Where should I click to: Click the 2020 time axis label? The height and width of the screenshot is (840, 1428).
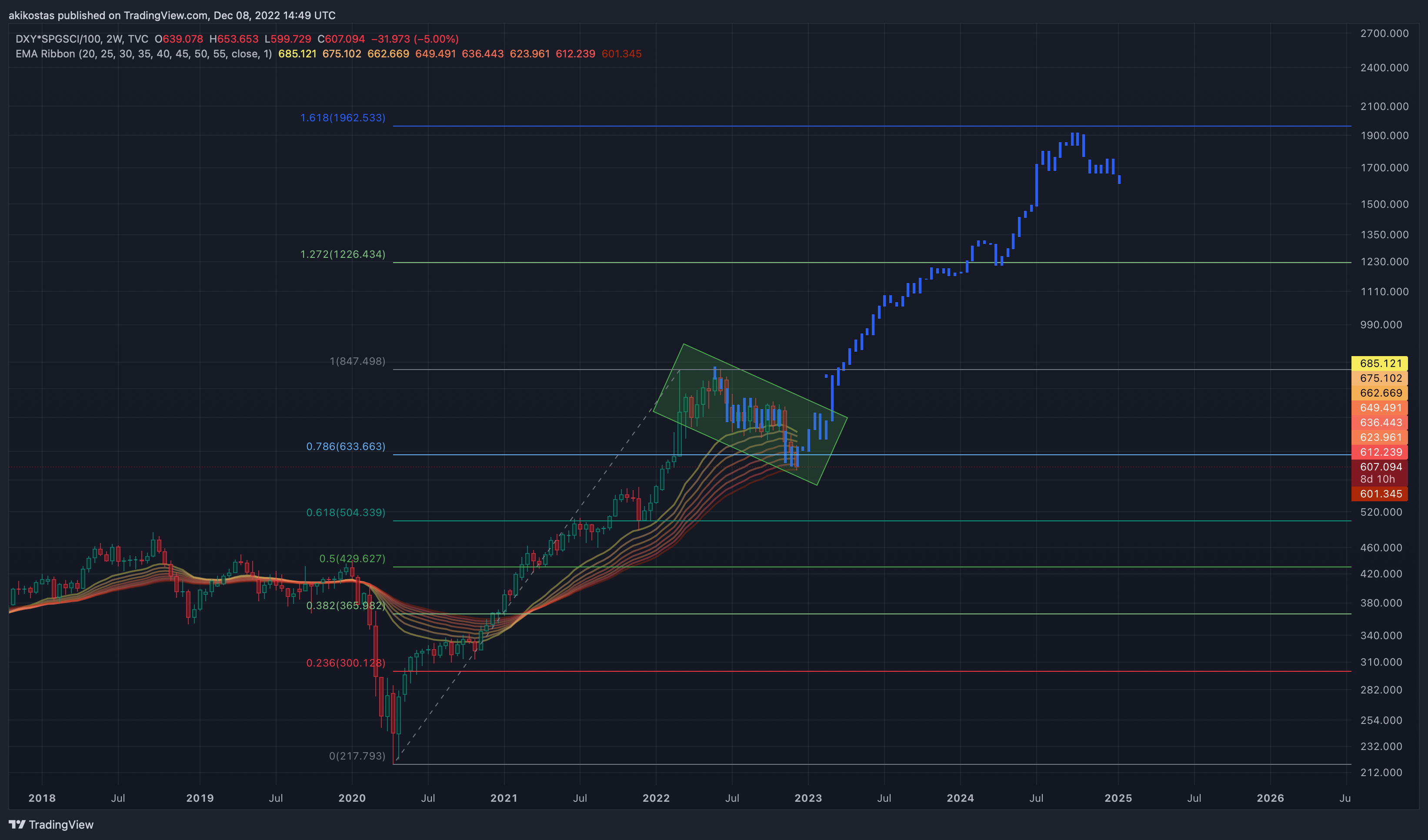tap(352, 798)
